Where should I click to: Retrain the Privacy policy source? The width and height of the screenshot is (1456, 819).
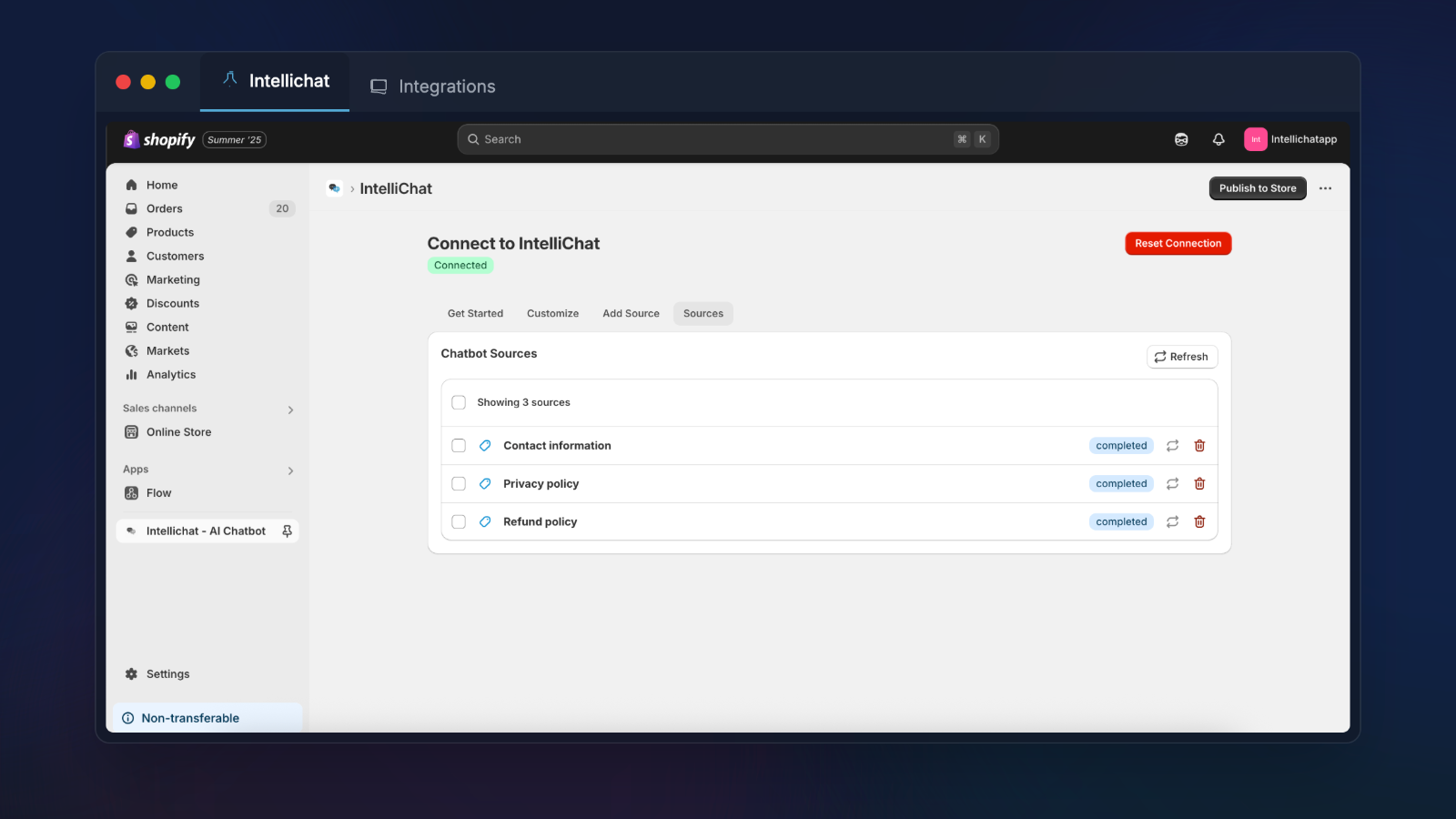point(1172,484)
